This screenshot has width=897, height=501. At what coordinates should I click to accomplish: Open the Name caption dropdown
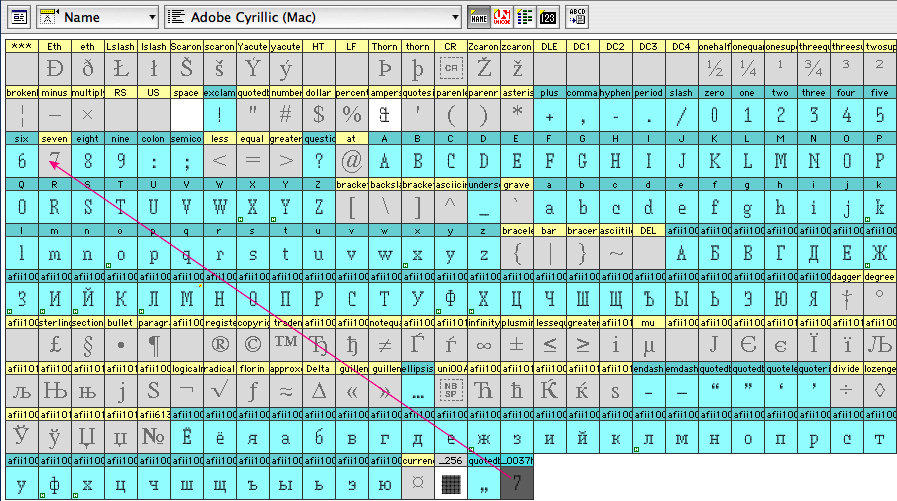click(98, 17)
